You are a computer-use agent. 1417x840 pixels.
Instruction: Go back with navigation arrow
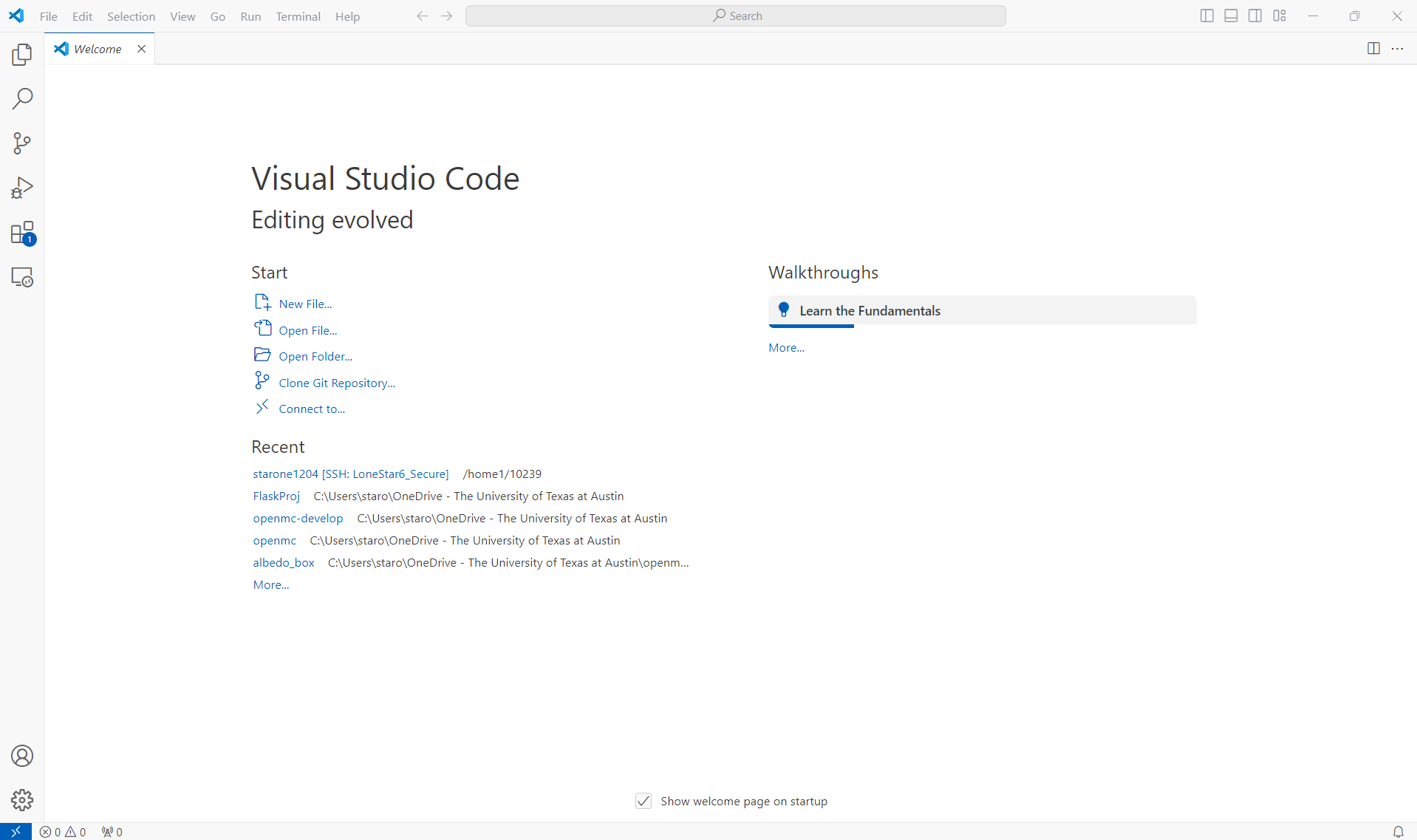click(422, 16)
